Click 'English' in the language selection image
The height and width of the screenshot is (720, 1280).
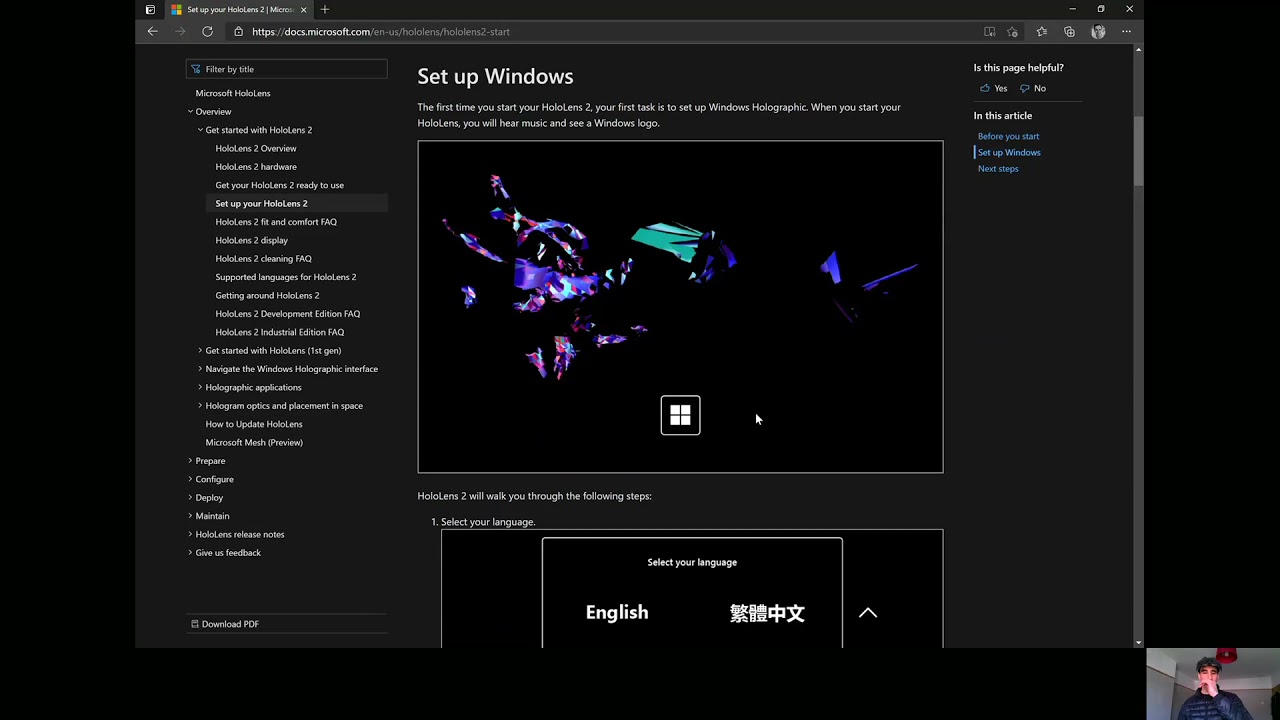[x=617, y=612]
